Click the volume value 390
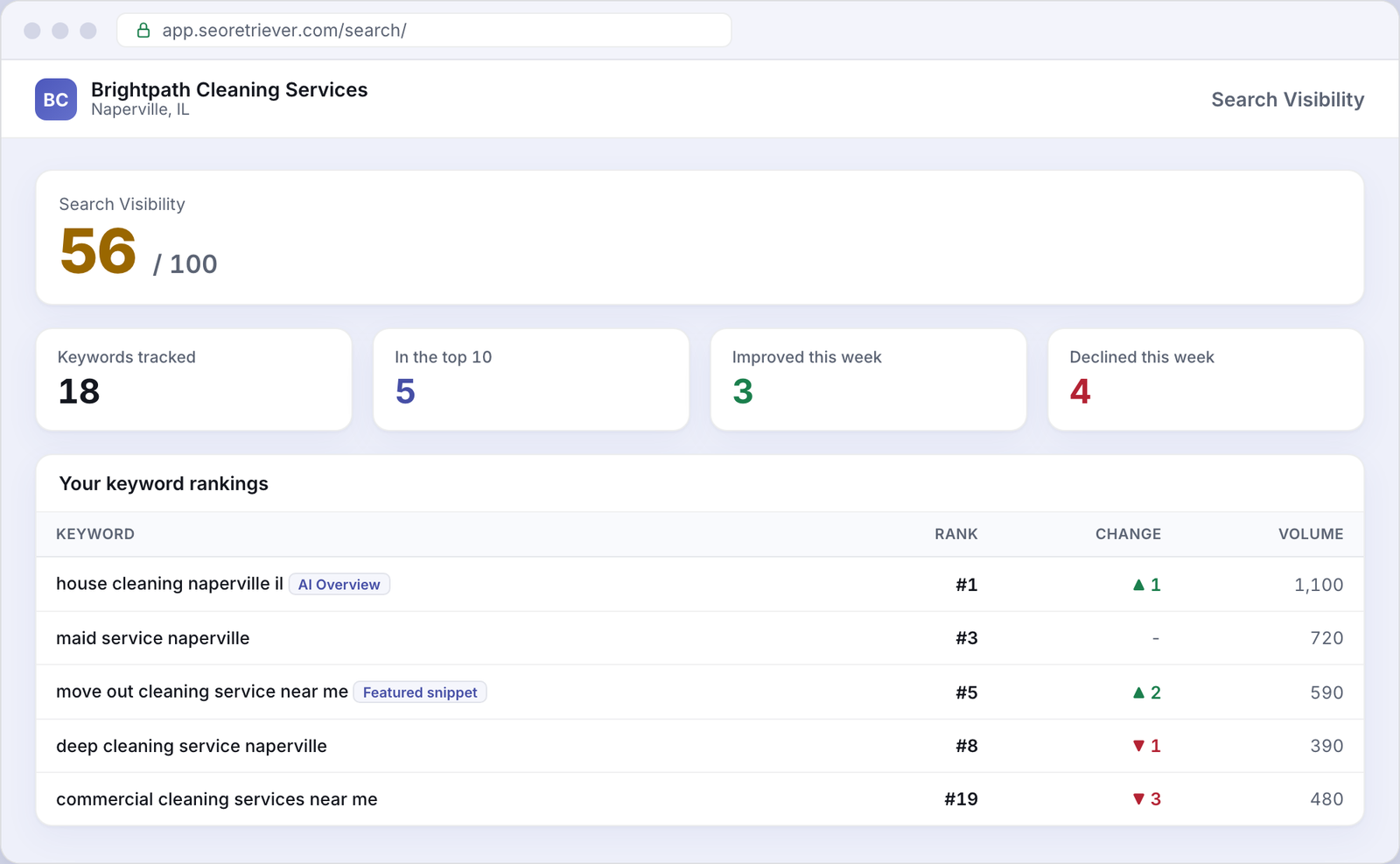The image size is (1400, 864). pyautogui.click(x=1327, y=746)
